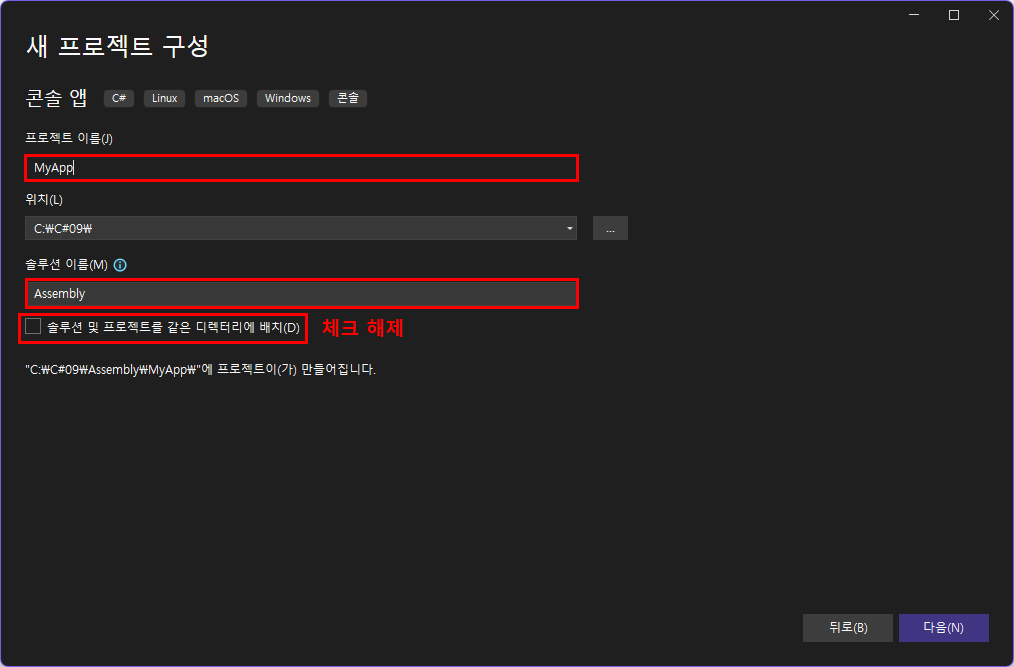Image resolution: width=1014 pixels, height=667 pixels.
Task: Click the 콘솔 앱 template title
Action: click(56, 98)
